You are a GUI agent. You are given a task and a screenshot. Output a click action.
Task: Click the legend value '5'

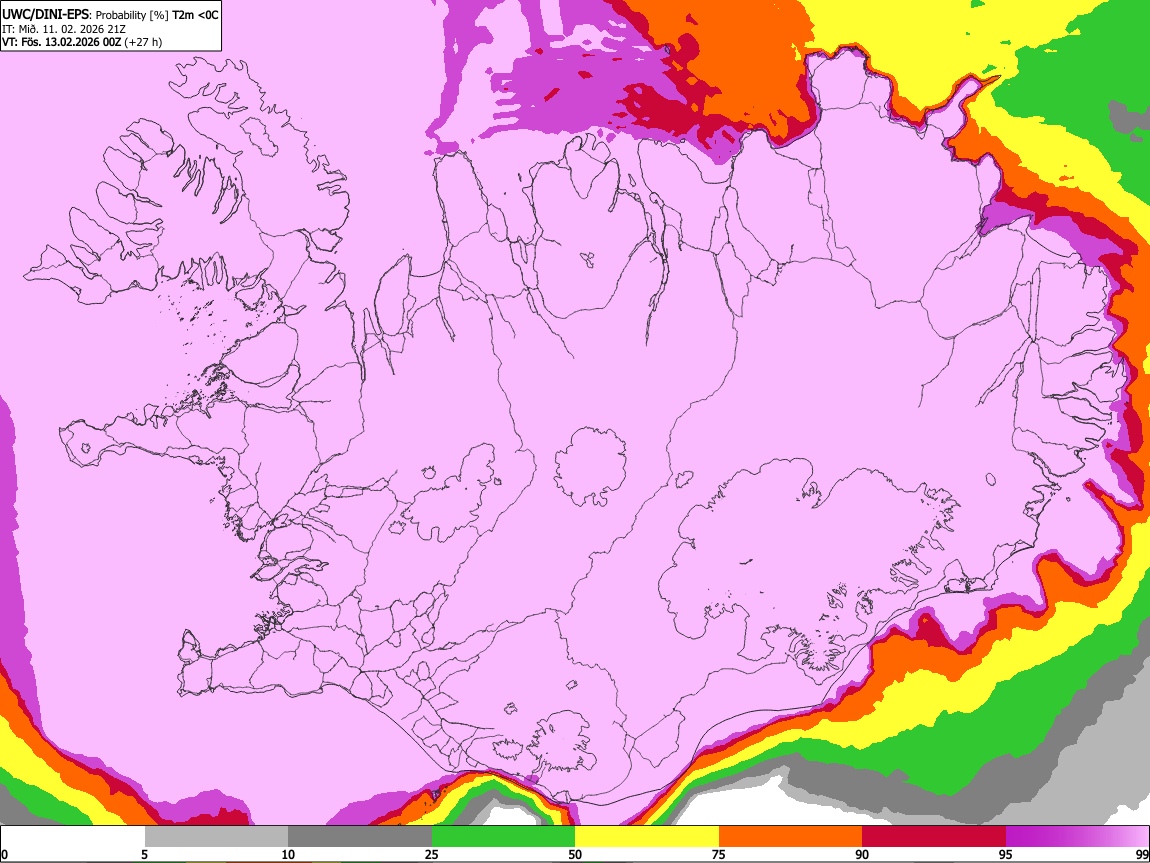point(144,854)
